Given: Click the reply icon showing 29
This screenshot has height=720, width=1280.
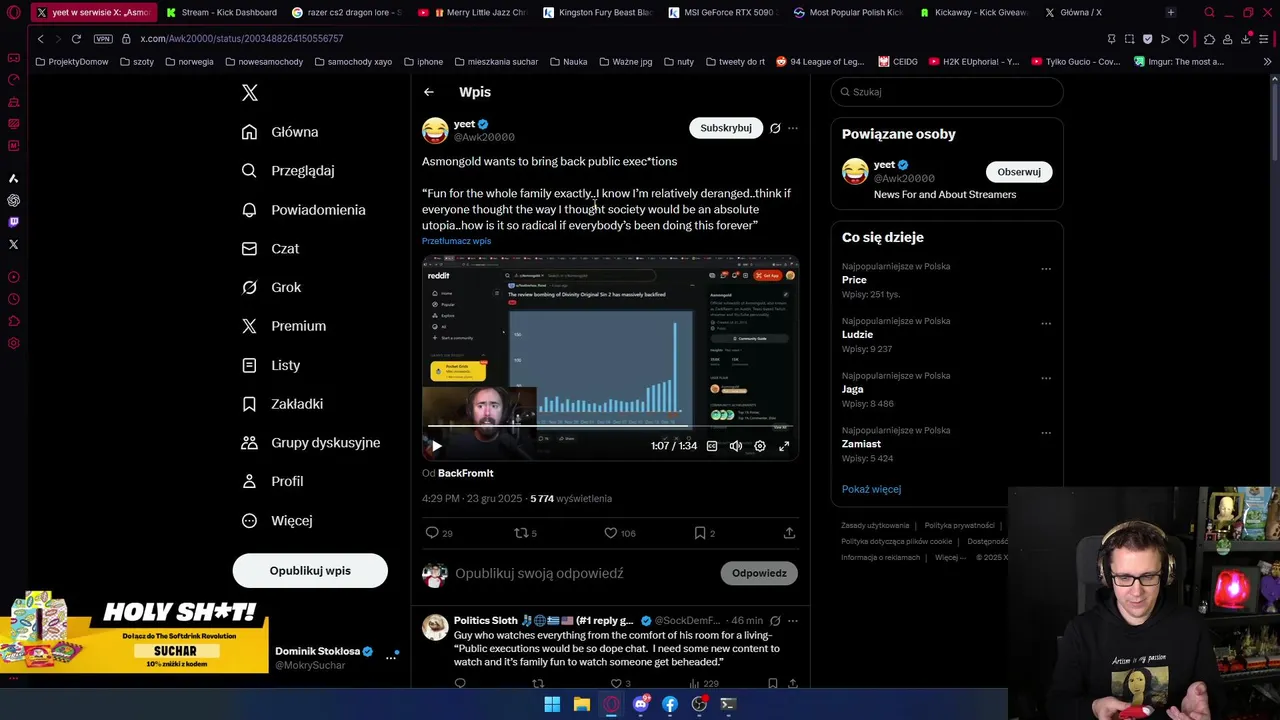Looking at the screenshot, I should click(x=439, y=533).
